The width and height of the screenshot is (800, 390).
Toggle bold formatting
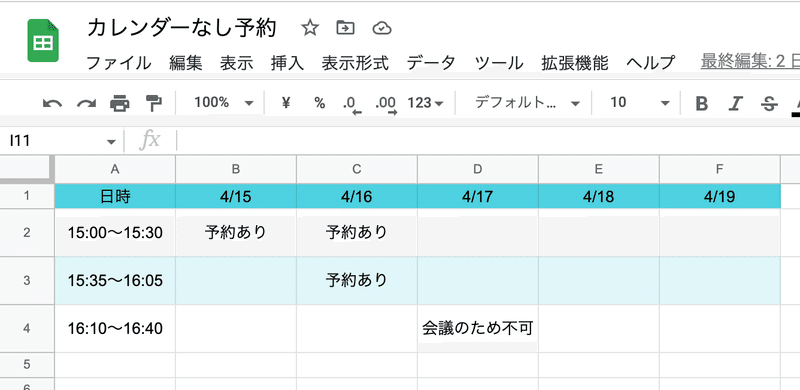pyautogui.click(x=702, y=104)
